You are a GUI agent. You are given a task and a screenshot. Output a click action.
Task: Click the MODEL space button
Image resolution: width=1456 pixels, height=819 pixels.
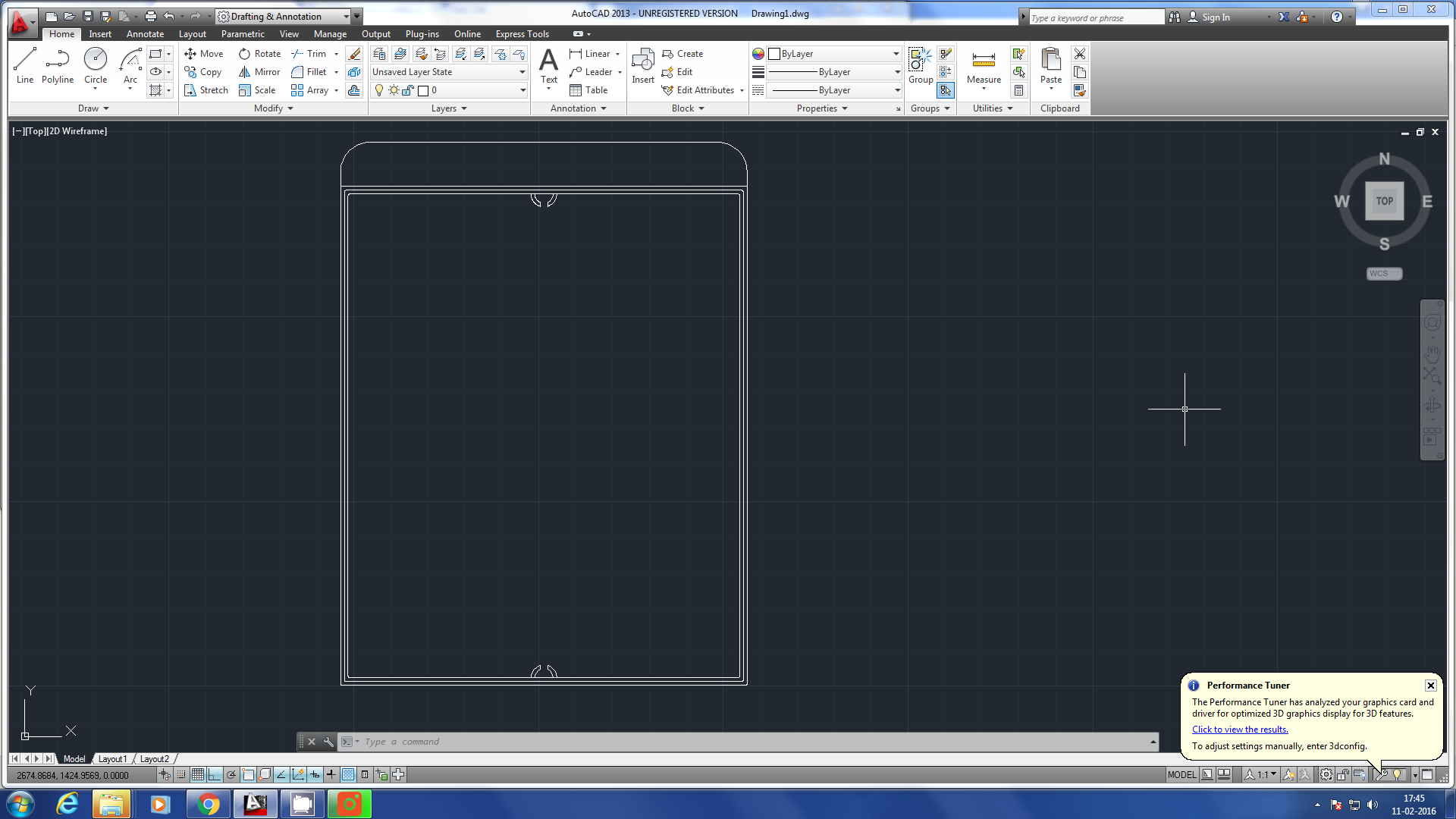pos(1181,775)
